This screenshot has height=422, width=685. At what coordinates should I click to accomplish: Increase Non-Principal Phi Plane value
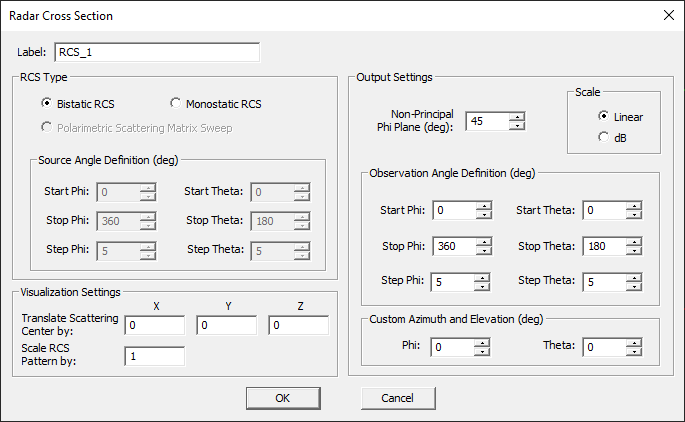coord(516,116)
